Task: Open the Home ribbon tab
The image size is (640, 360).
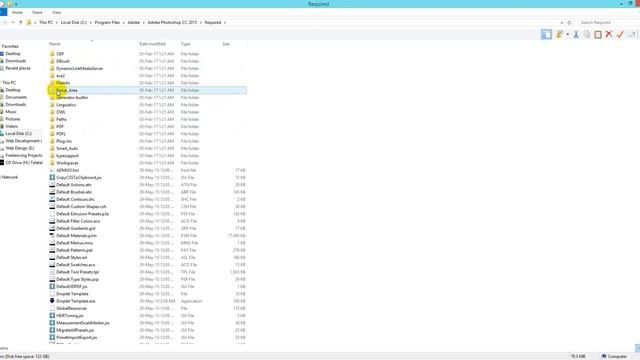Action: 17,13
